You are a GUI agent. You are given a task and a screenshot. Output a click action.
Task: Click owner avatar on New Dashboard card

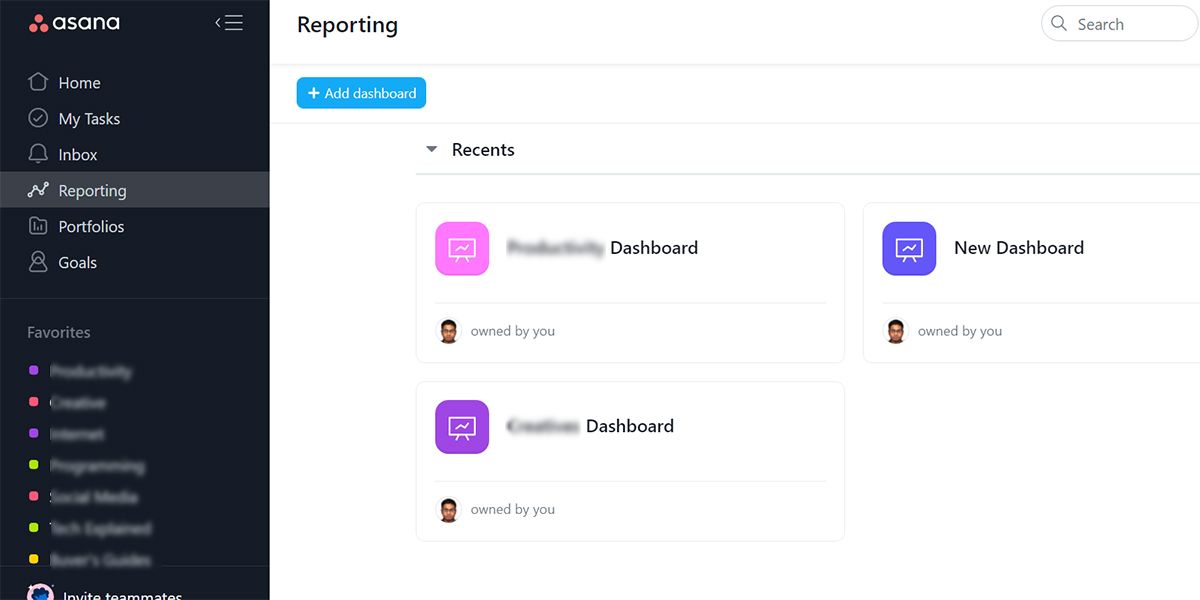[896, 331]
